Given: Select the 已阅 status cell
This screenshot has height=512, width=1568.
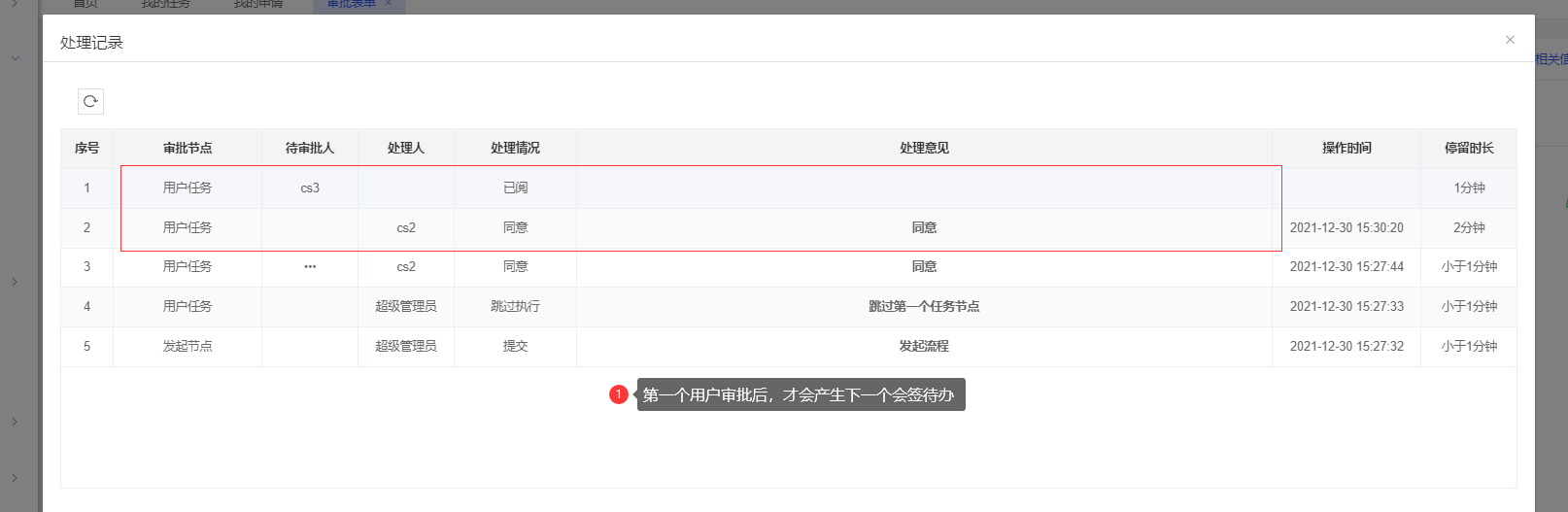Looking at the screenshot, I should pos(515,188).
